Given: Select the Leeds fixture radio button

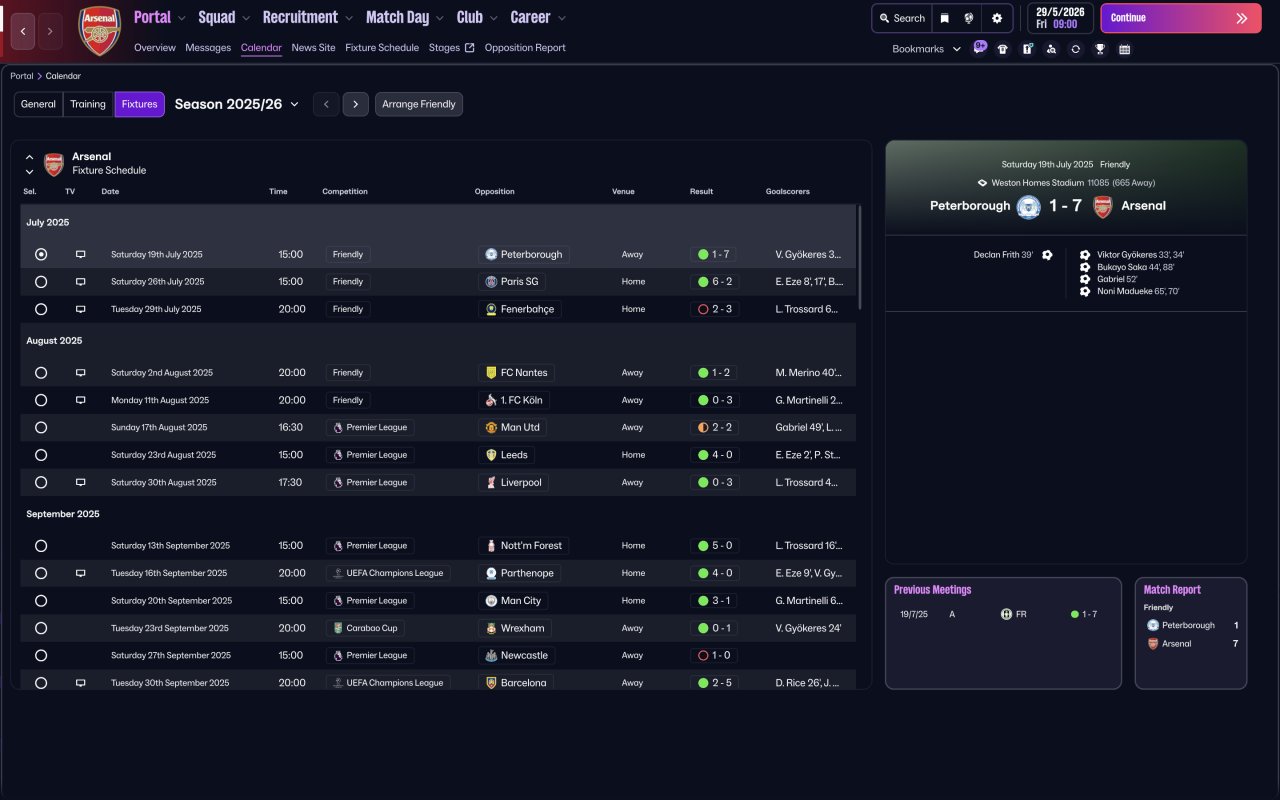Looking at the screenshot, I should [41, 455].
